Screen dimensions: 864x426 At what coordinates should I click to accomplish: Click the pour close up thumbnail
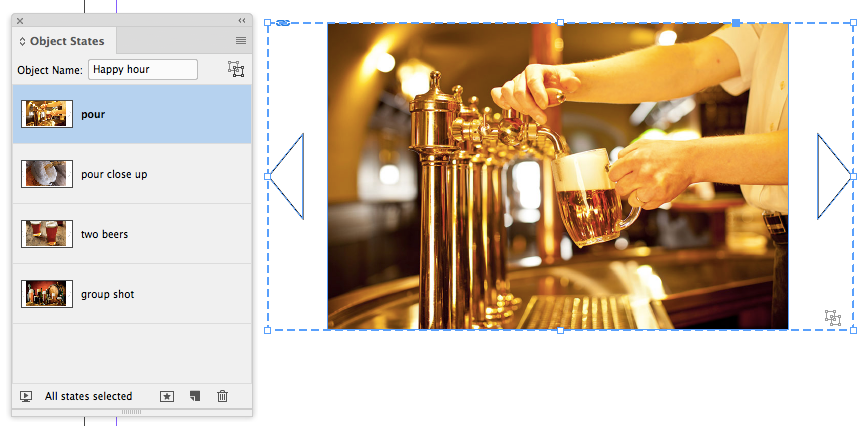[47, 174]
